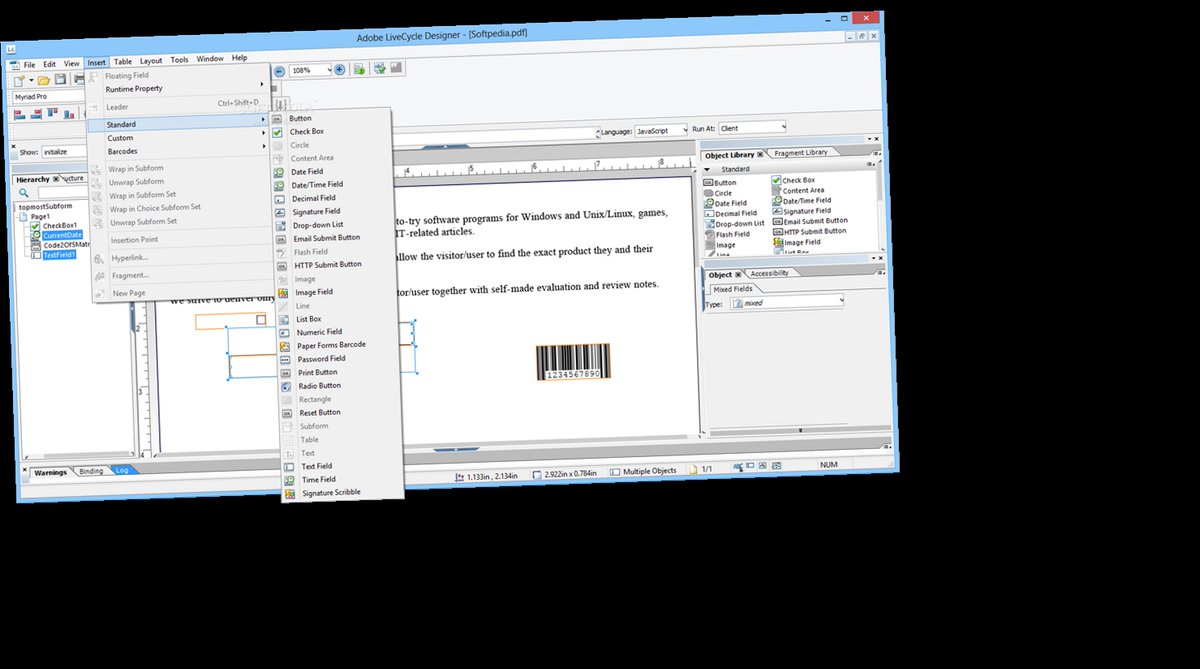The width and height of the screenshot is (1200, 669).
Task: Open the Type mixed dropdown
Action: [842, 299]
